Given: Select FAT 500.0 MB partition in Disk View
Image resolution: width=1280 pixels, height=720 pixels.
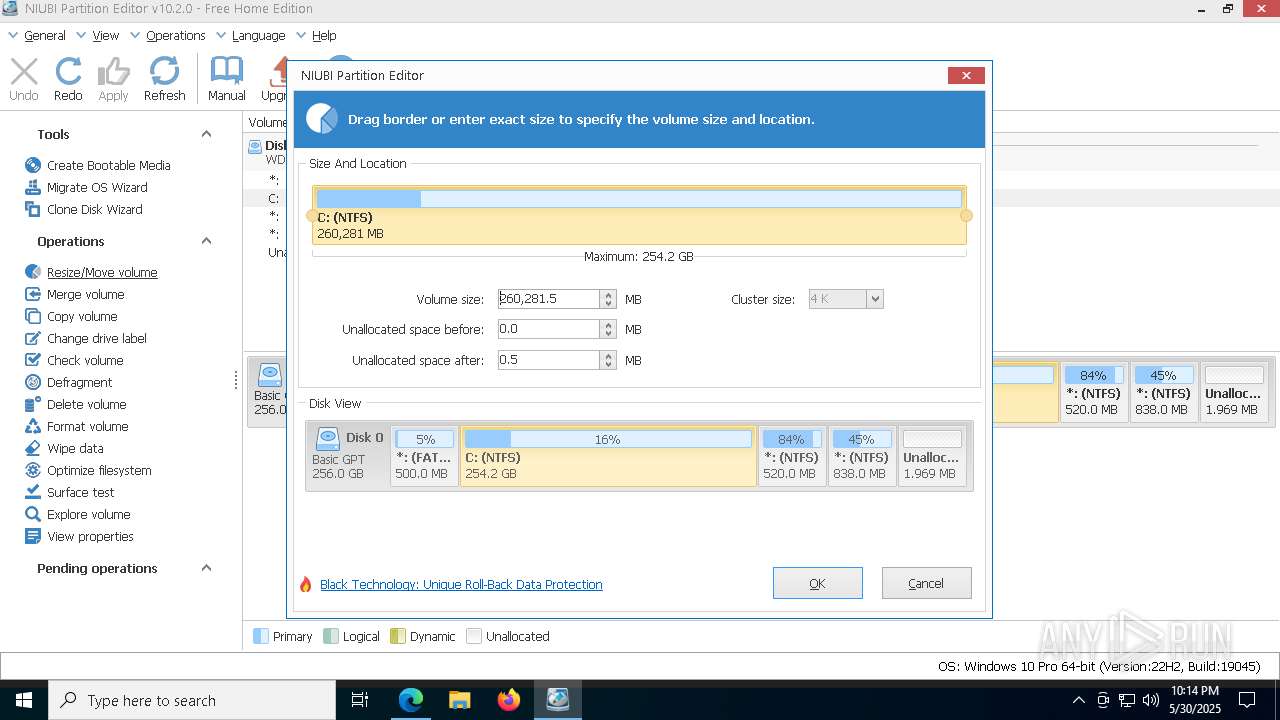Looking at the screenshot, I should pos(424,455).
